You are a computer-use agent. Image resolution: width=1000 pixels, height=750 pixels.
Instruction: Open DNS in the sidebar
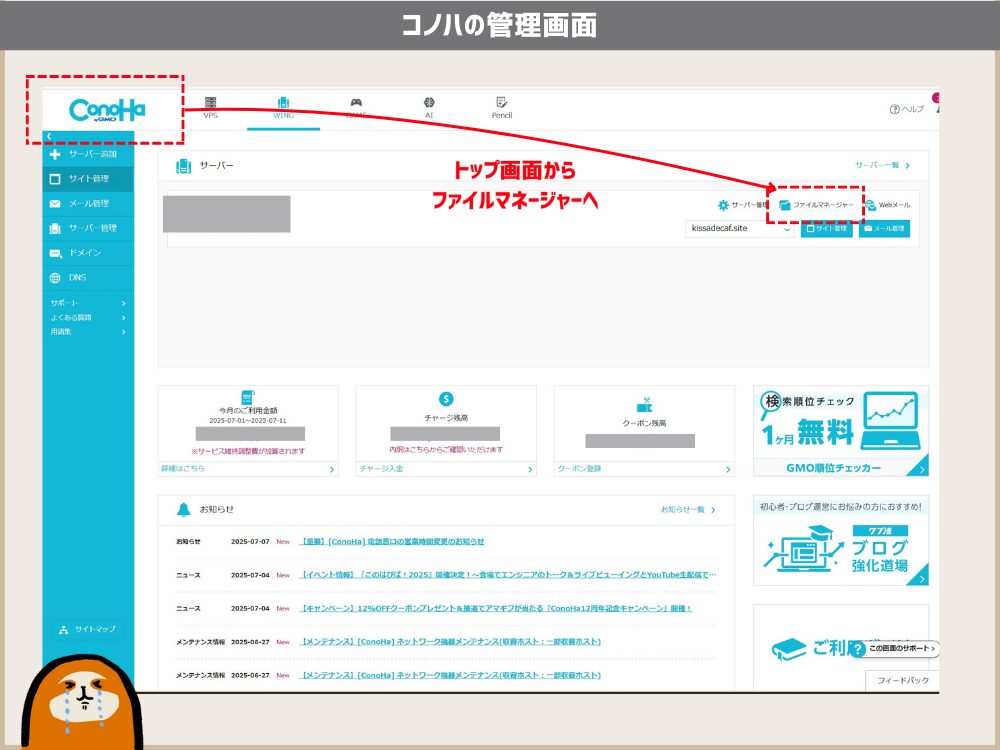click(x=88, y=278)
